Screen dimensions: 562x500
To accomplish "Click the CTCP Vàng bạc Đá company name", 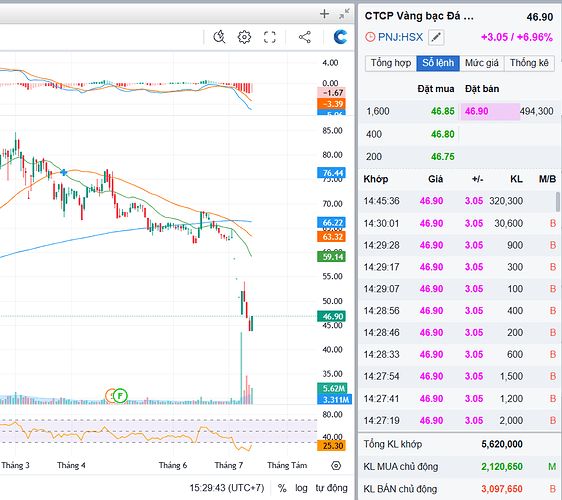I will (x=419, y=16).
